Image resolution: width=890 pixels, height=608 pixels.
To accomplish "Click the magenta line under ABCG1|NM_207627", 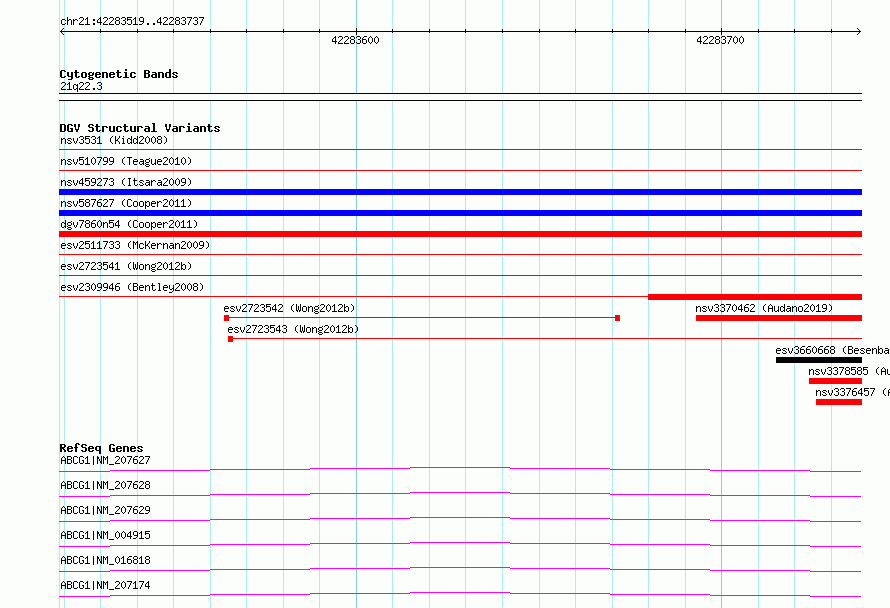I will coord(460,469).
